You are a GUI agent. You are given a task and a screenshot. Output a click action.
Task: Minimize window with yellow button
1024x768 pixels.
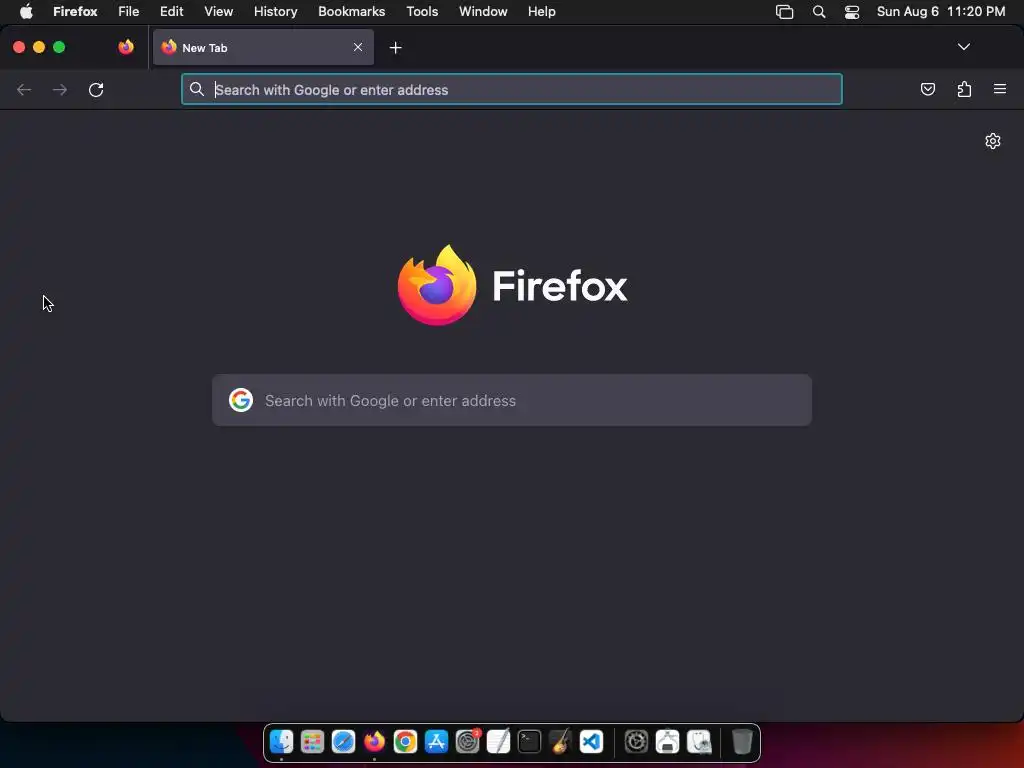tap(39, 47)
